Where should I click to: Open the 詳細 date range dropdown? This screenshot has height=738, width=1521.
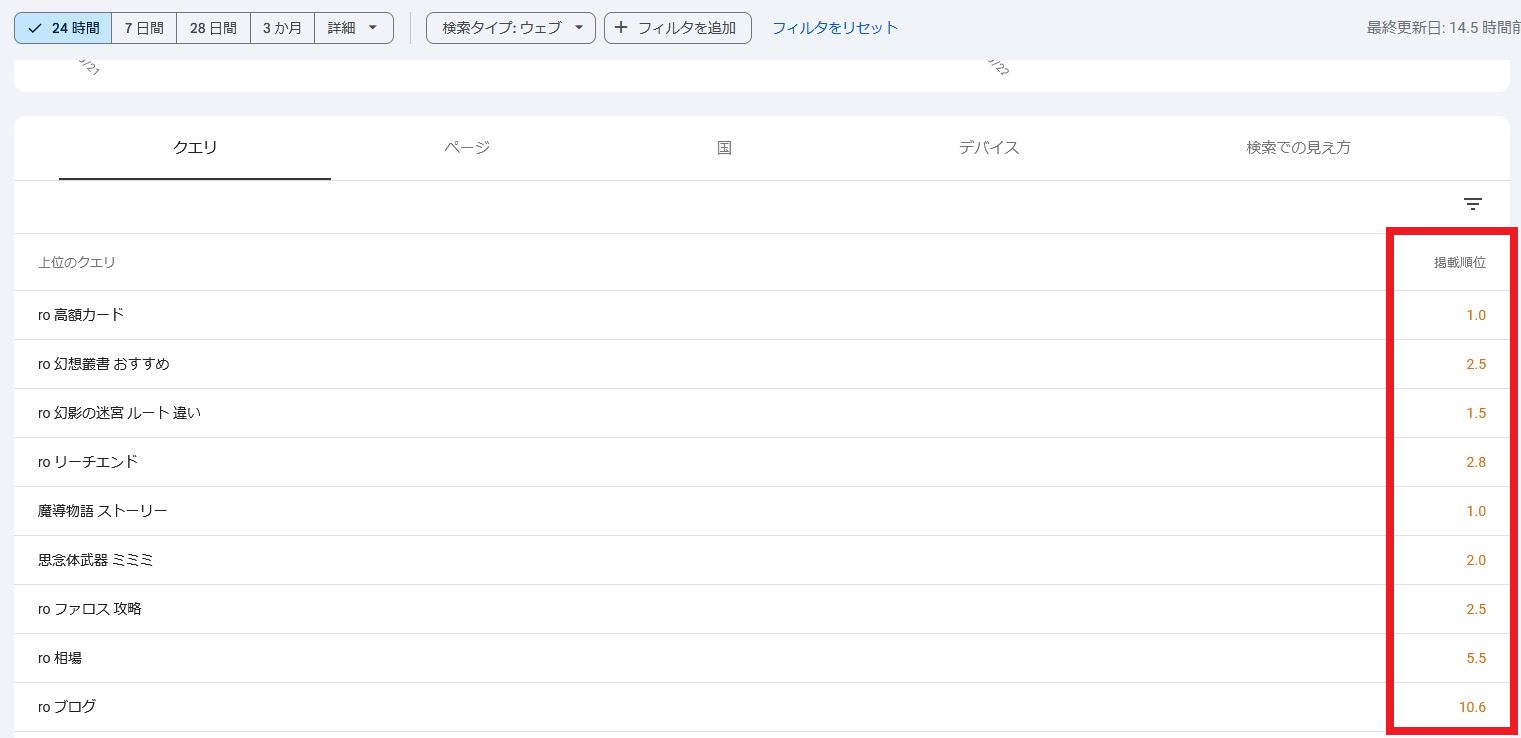(353, 28)
